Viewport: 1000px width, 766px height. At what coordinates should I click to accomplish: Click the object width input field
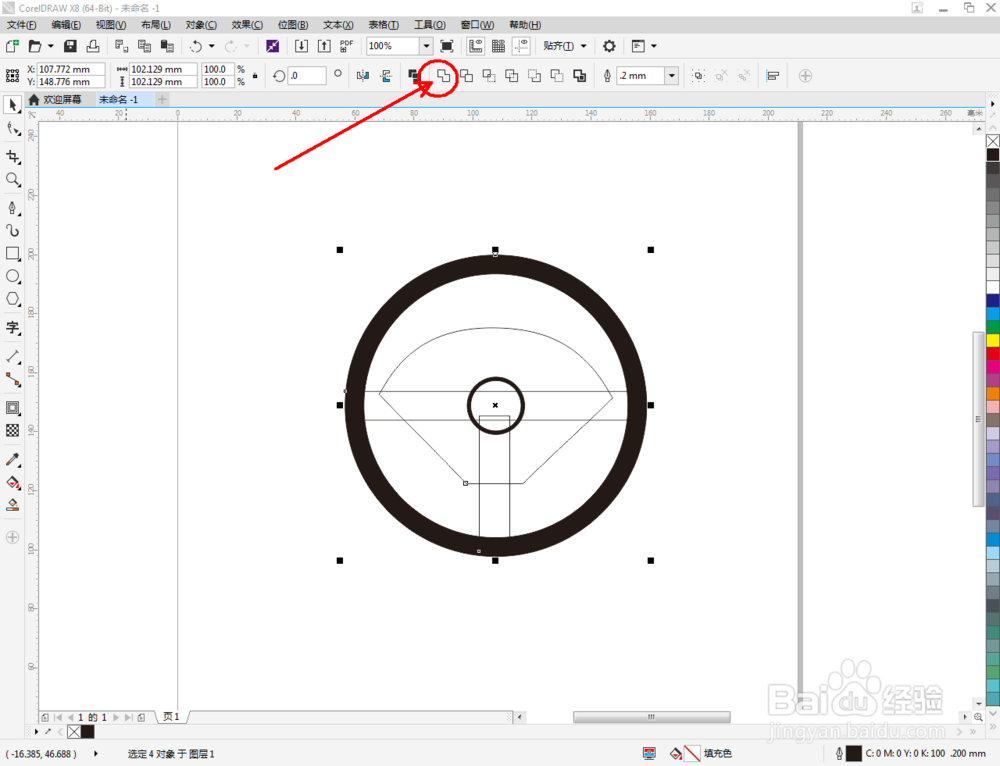162,69
